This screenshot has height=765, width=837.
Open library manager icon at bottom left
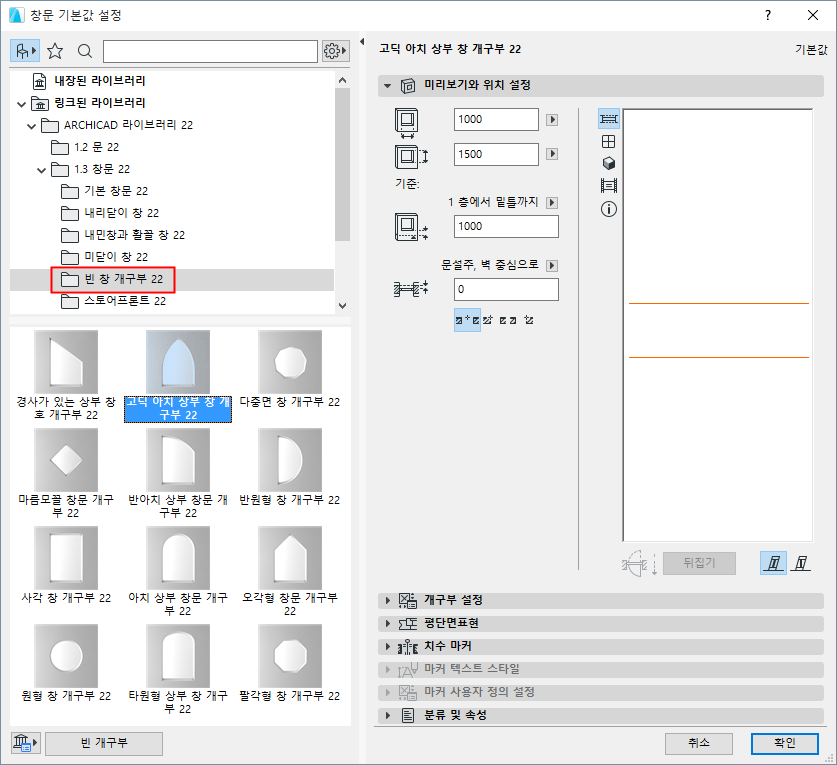25,743
